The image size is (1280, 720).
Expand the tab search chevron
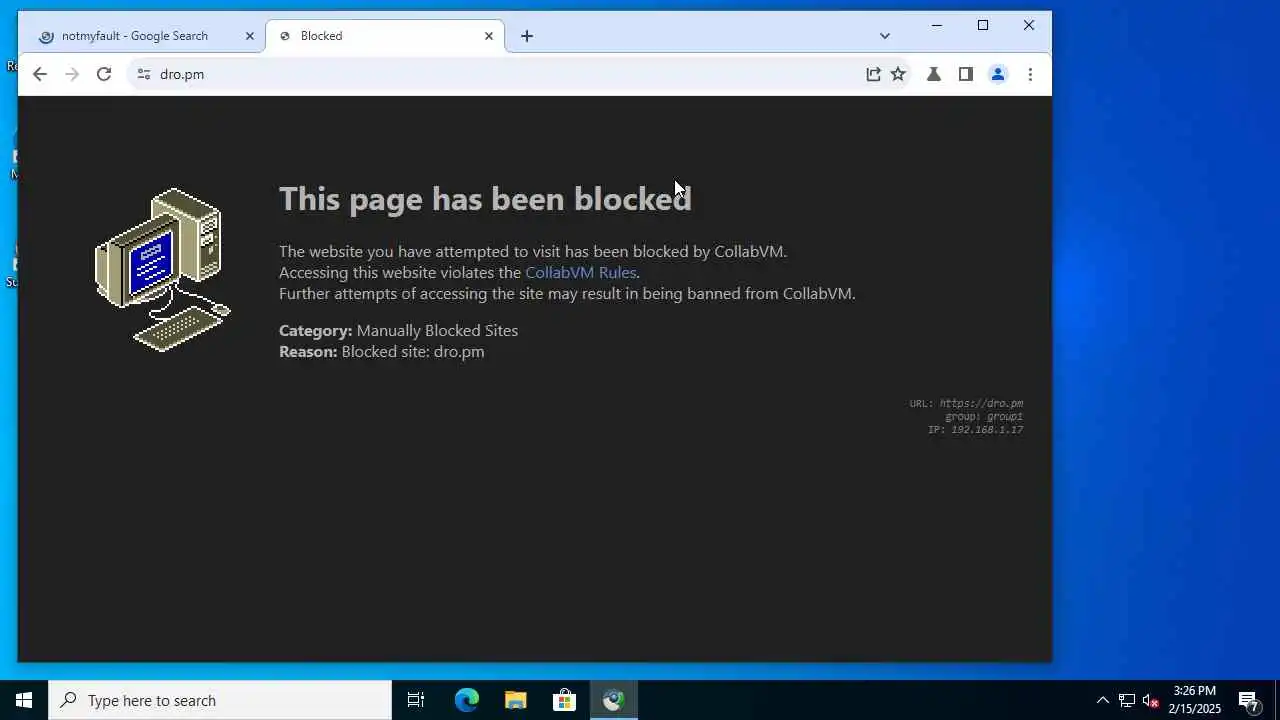885,36
